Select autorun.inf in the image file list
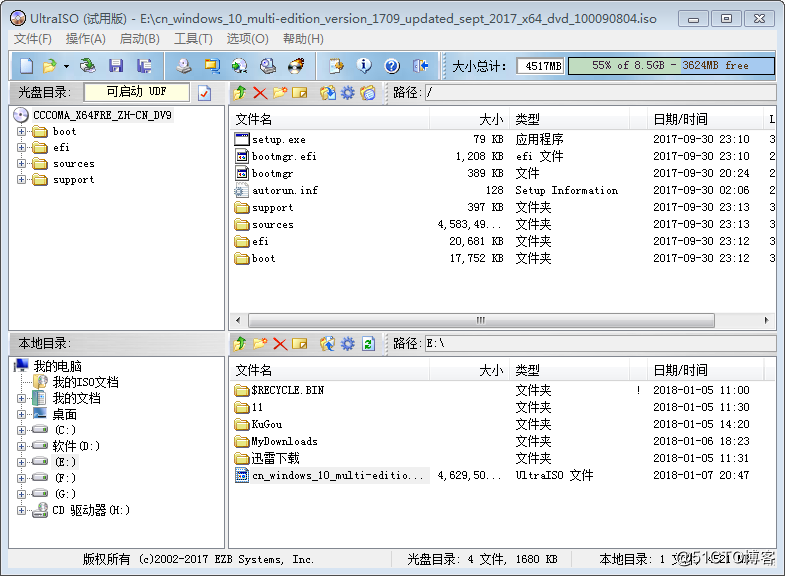Viewport: 785px width, 576px height. (284, 191)
